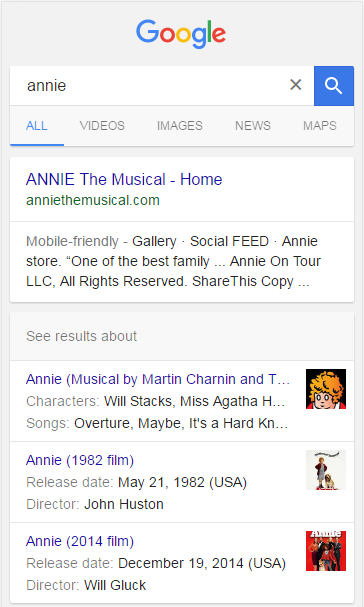Click the cartoon Annie musical thumbnail

coord(326,389)
